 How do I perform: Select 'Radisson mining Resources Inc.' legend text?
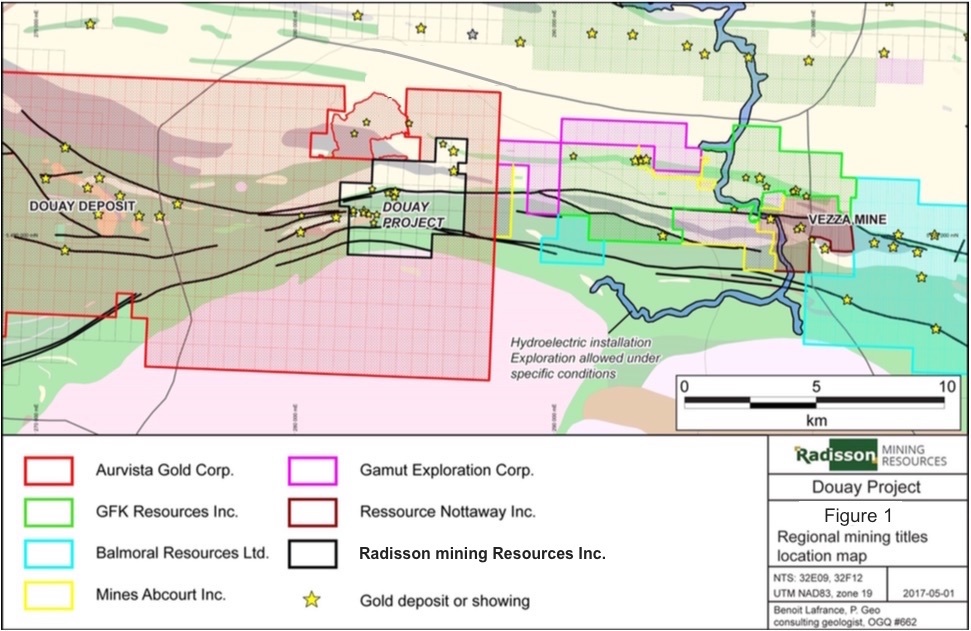coord(482,554)
